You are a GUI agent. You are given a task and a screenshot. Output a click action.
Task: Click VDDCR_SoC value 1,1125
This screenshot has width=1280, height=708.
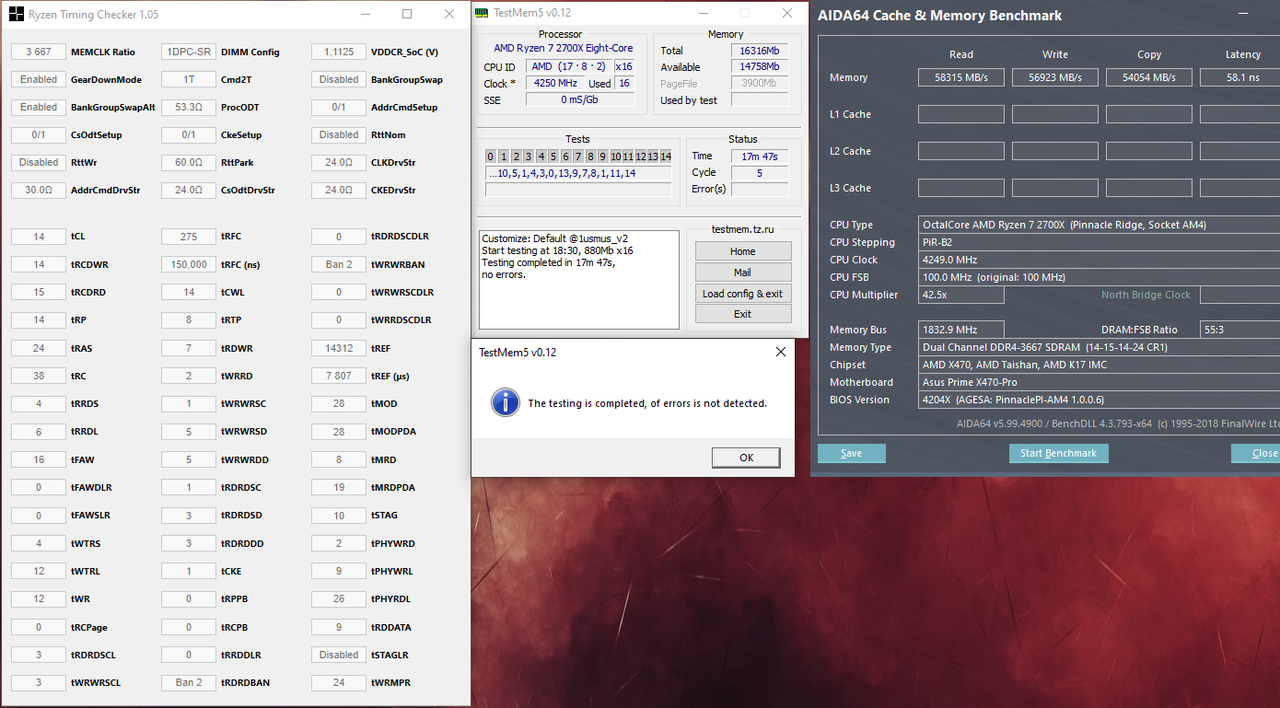pyautogui.click(x=339, y=52)
